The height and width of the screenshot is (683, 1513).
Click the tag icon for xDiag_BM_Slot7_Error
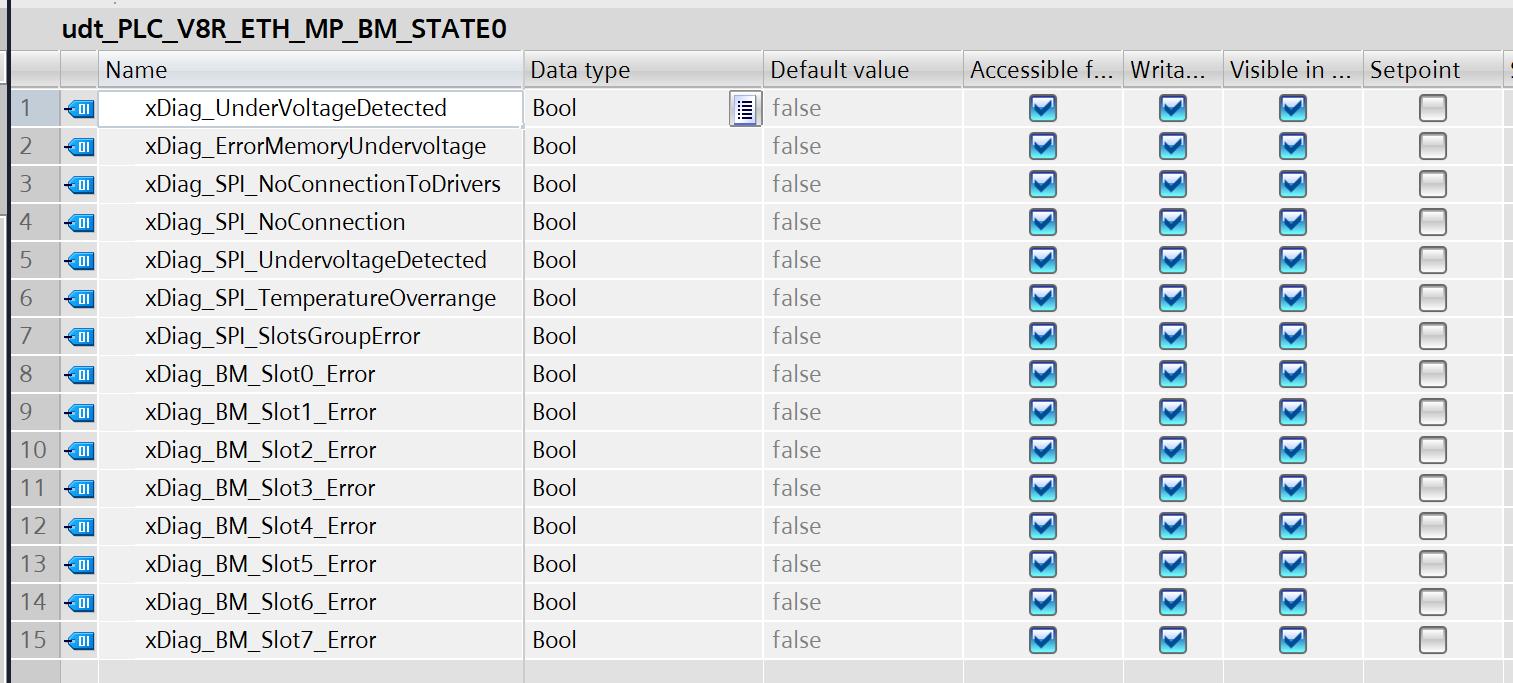click(79, 641)
